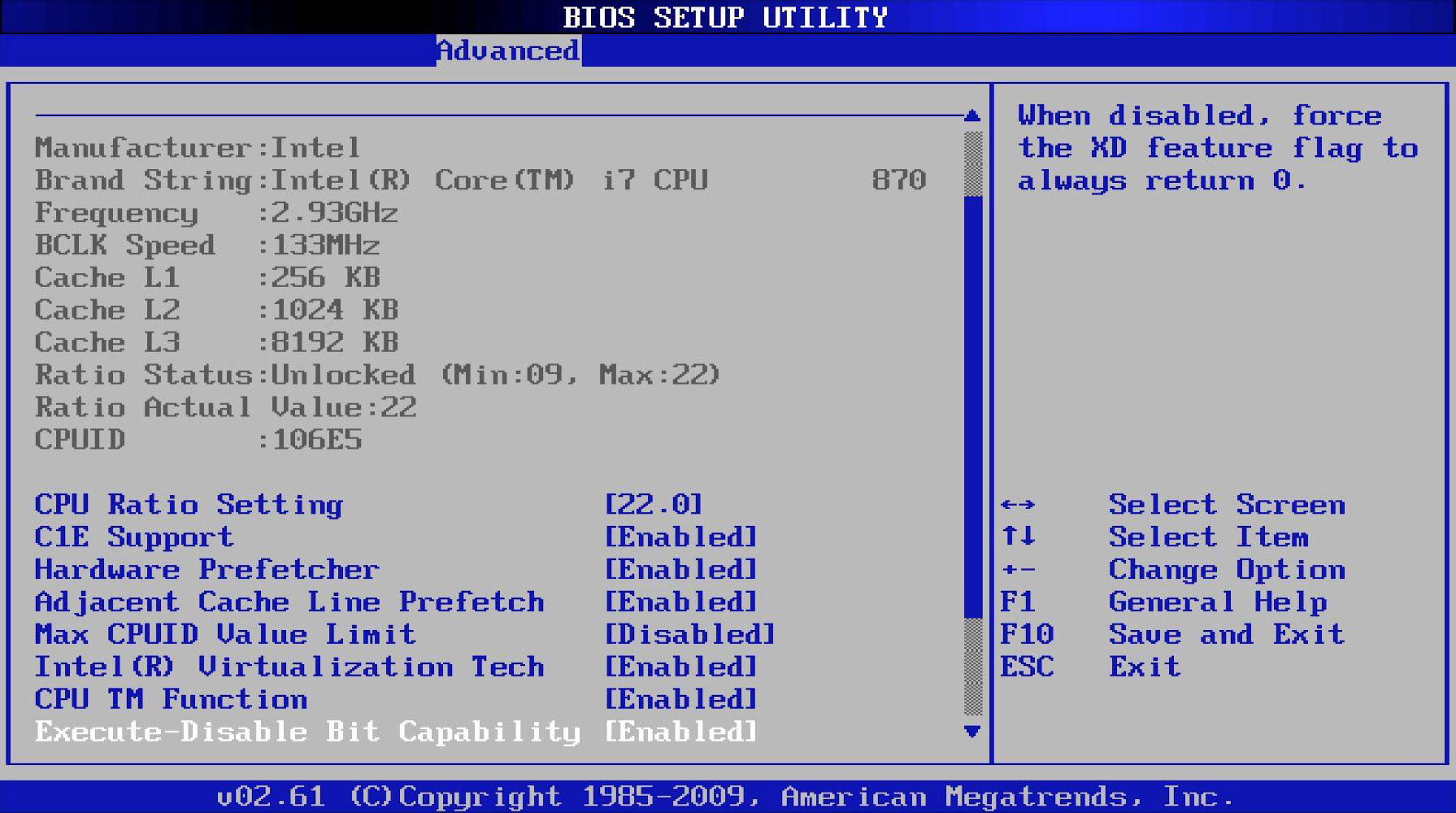This screenshot has width=1456, height=813.
Task: Select Intel(R) Virtualization Tech setting
Action: tap(289, 667)
